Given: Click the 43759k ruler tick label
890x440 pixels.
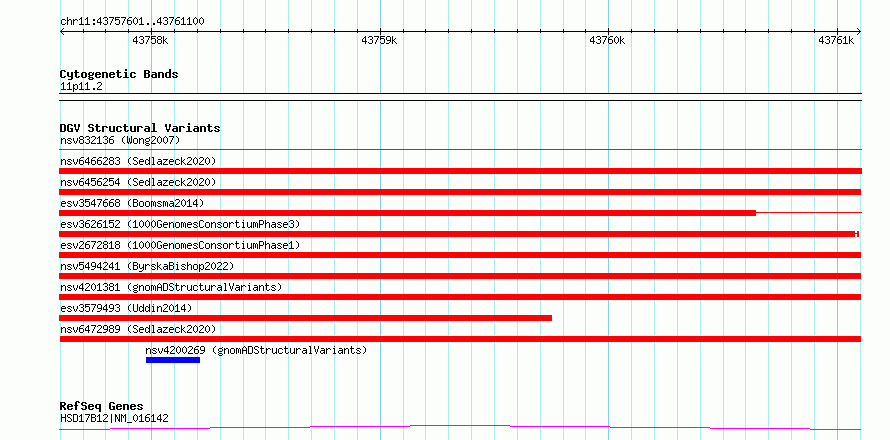Looking at the screenshot, I should (379, 40).
